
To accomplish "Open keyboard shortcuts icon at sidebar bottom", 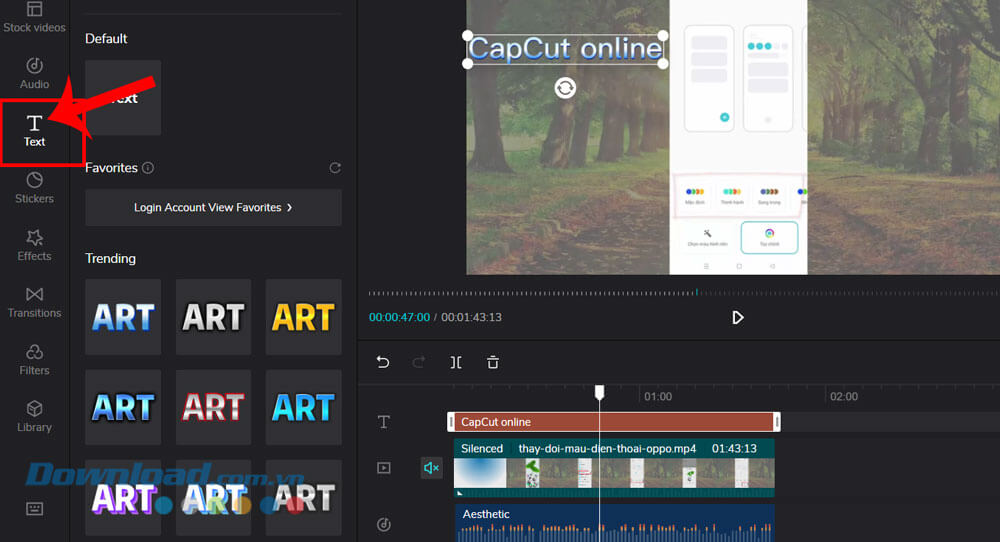I will coord(34,508).
